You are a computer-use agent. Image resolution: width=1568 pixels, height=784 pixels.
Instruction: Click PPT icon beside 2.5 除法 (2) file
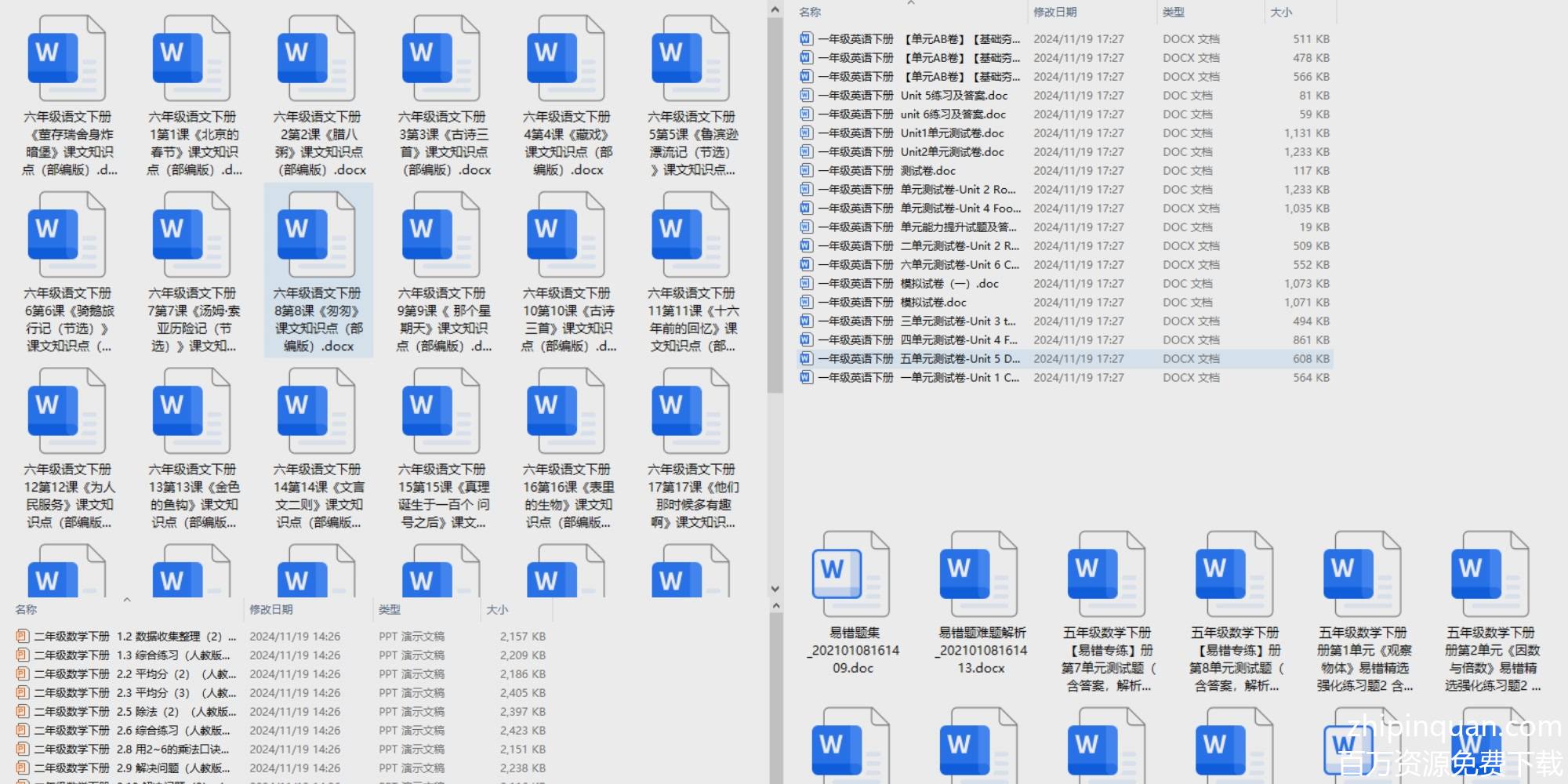click(23, 712)
